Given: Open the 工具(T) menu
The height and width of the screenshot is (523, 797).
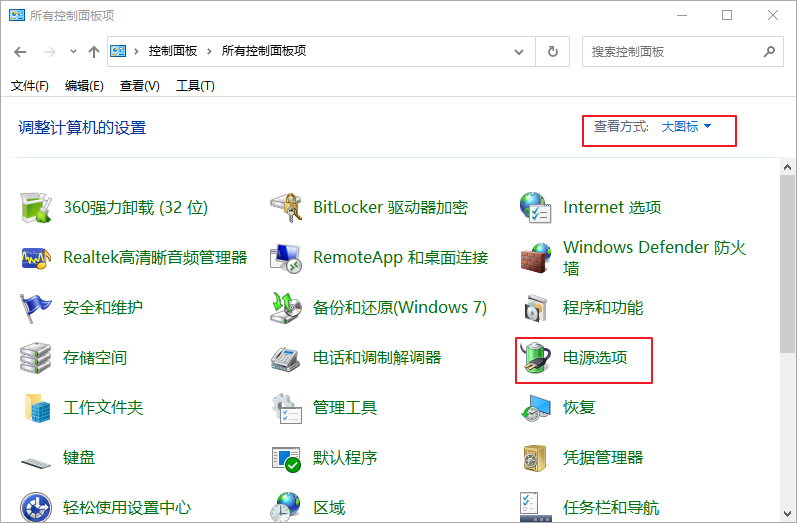Looking at the screenshot, I should pos(195,86).
